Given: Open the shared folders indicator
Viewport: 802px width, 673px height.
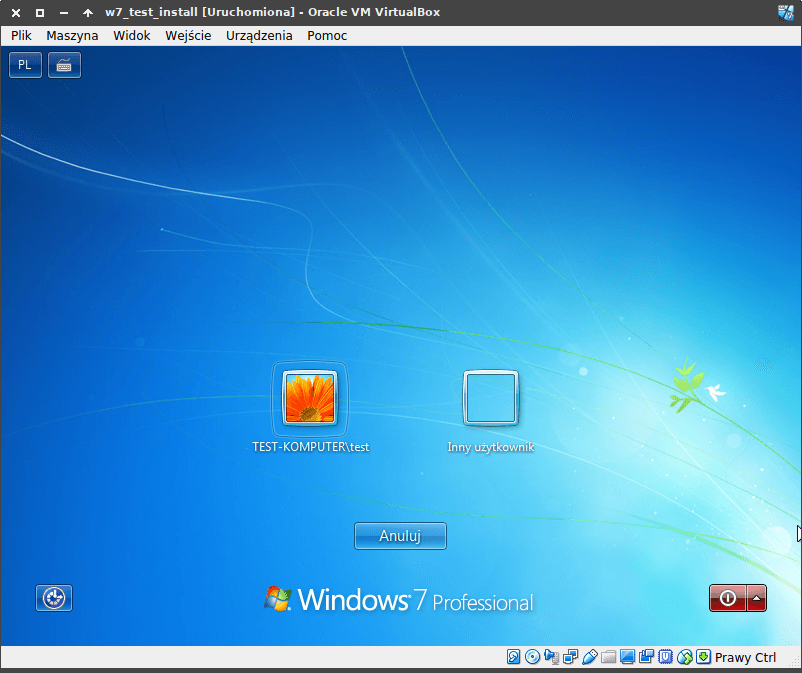Looking at the screenshot, I should click(x=608, y=657).
